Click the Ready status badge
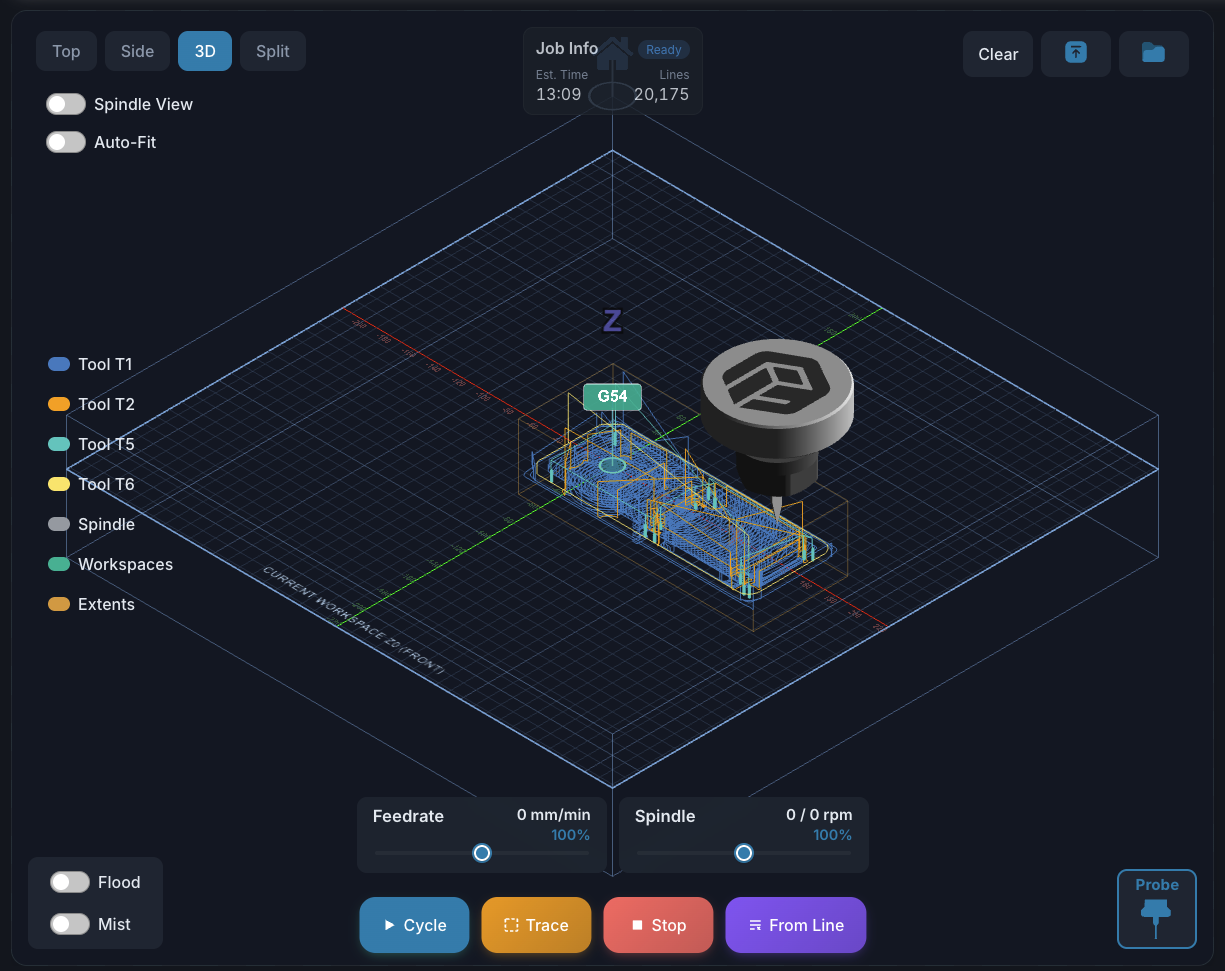 [664, 49]
